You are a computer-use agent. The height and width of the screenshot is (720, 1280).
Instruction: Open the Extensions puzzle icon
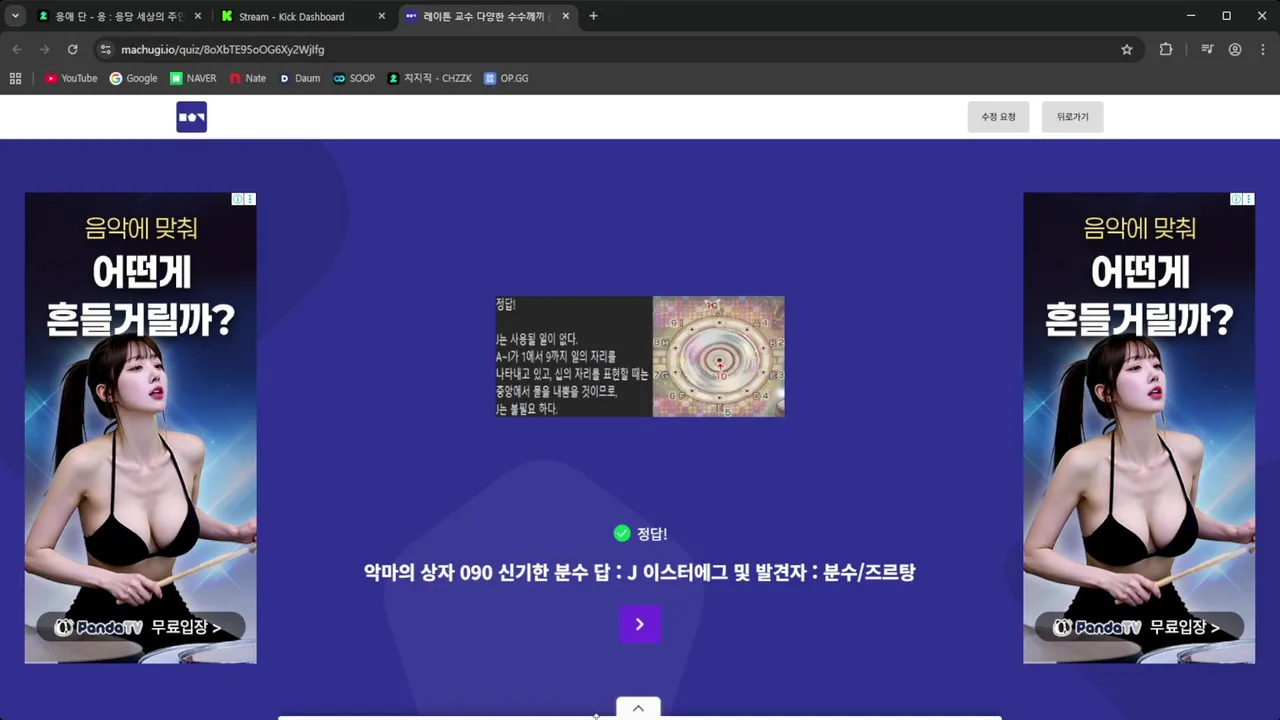click(1166, 49)
